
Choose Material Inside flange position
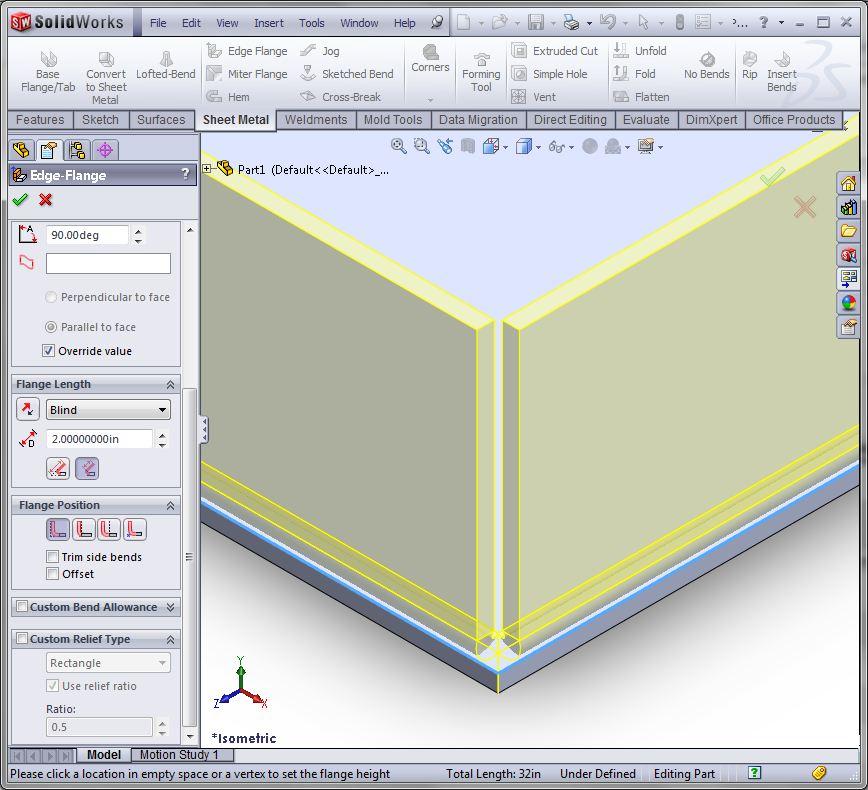tap(58, 529)
